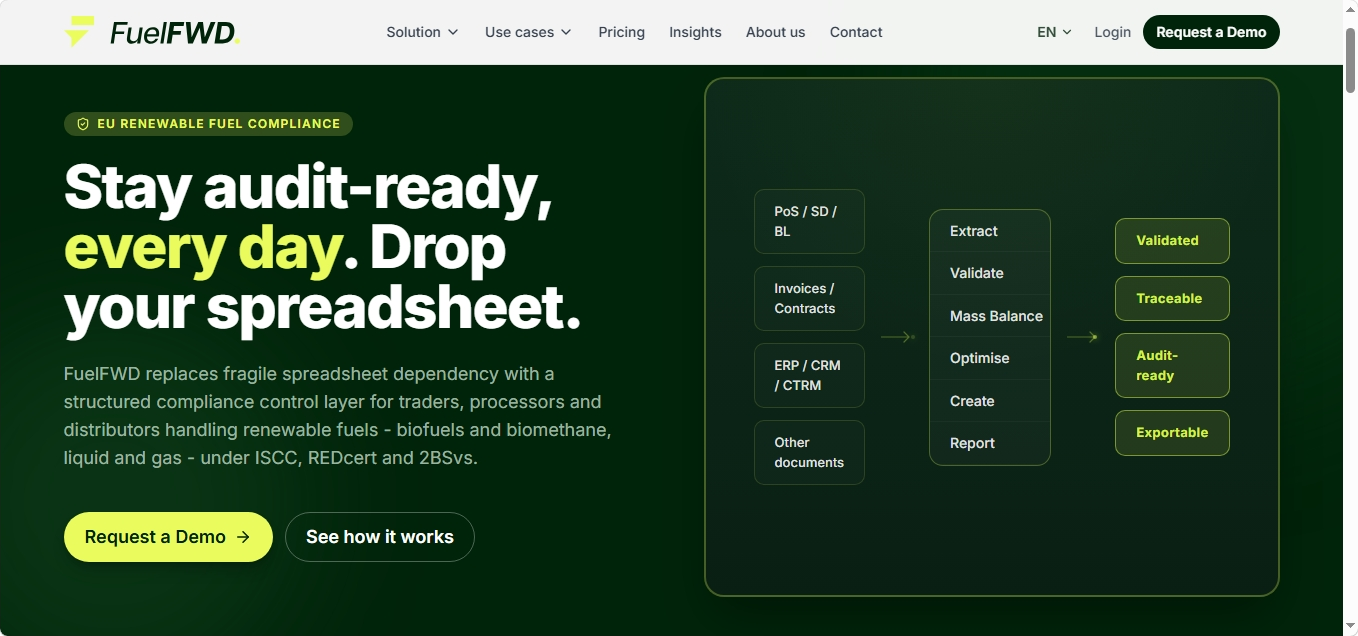Click the Other documents card
The width and height of the screenshot is (1358, 636).
point(809,452)
